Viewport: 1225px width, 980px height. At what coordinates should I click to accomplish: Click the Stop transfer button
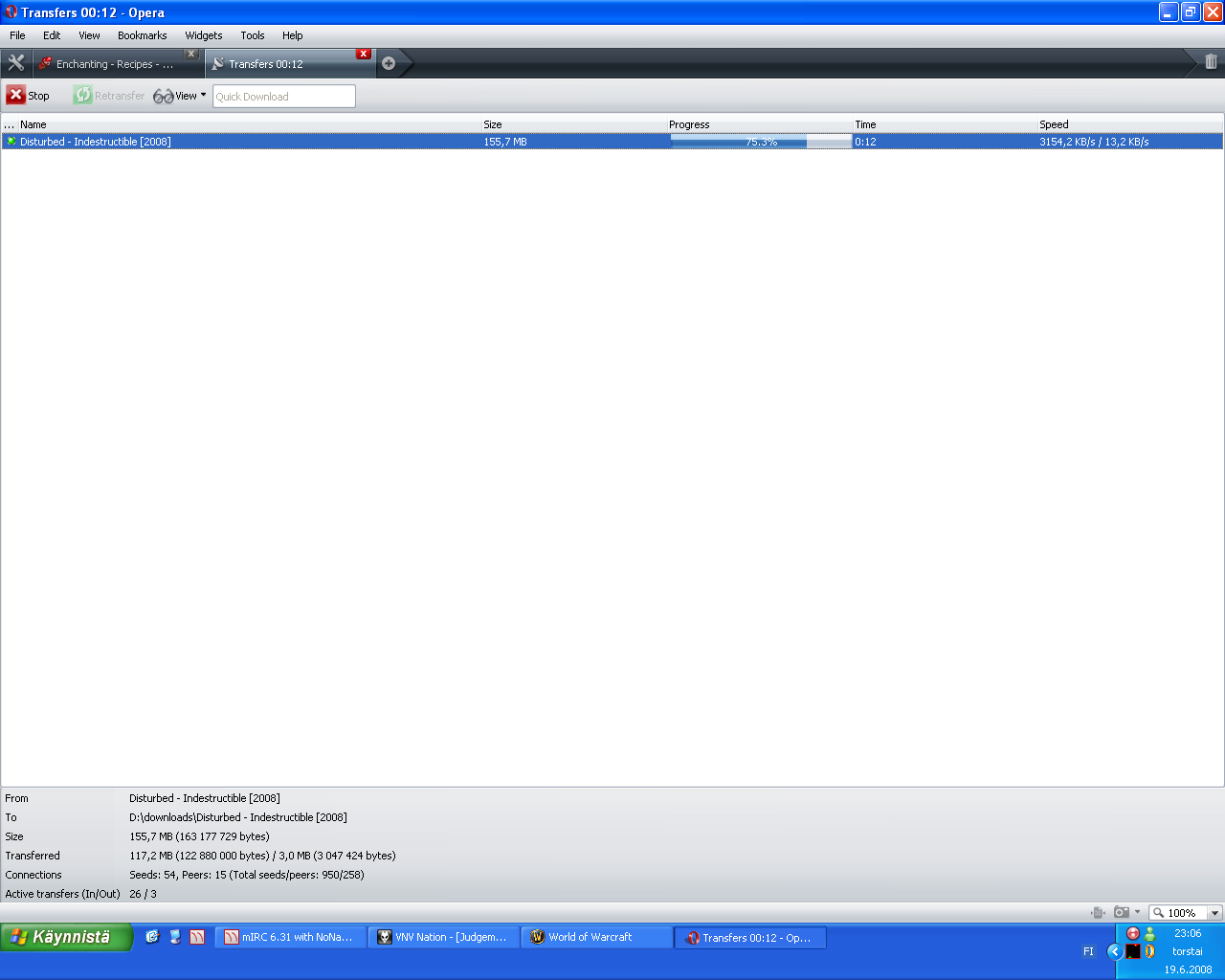point(28,95)
